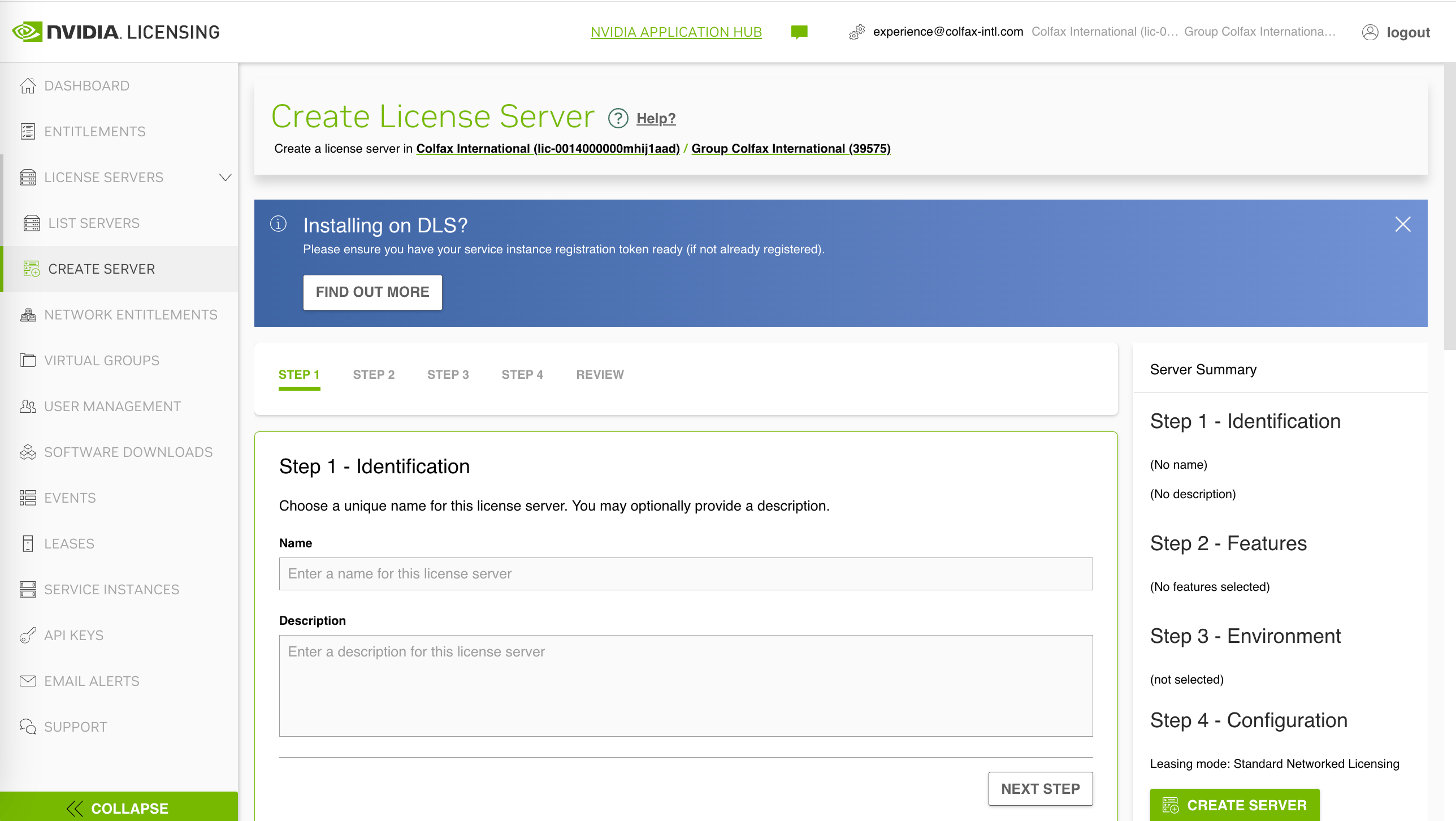Switch to the Step 3 tab
1456x821 pixels.
coord(448,375)
